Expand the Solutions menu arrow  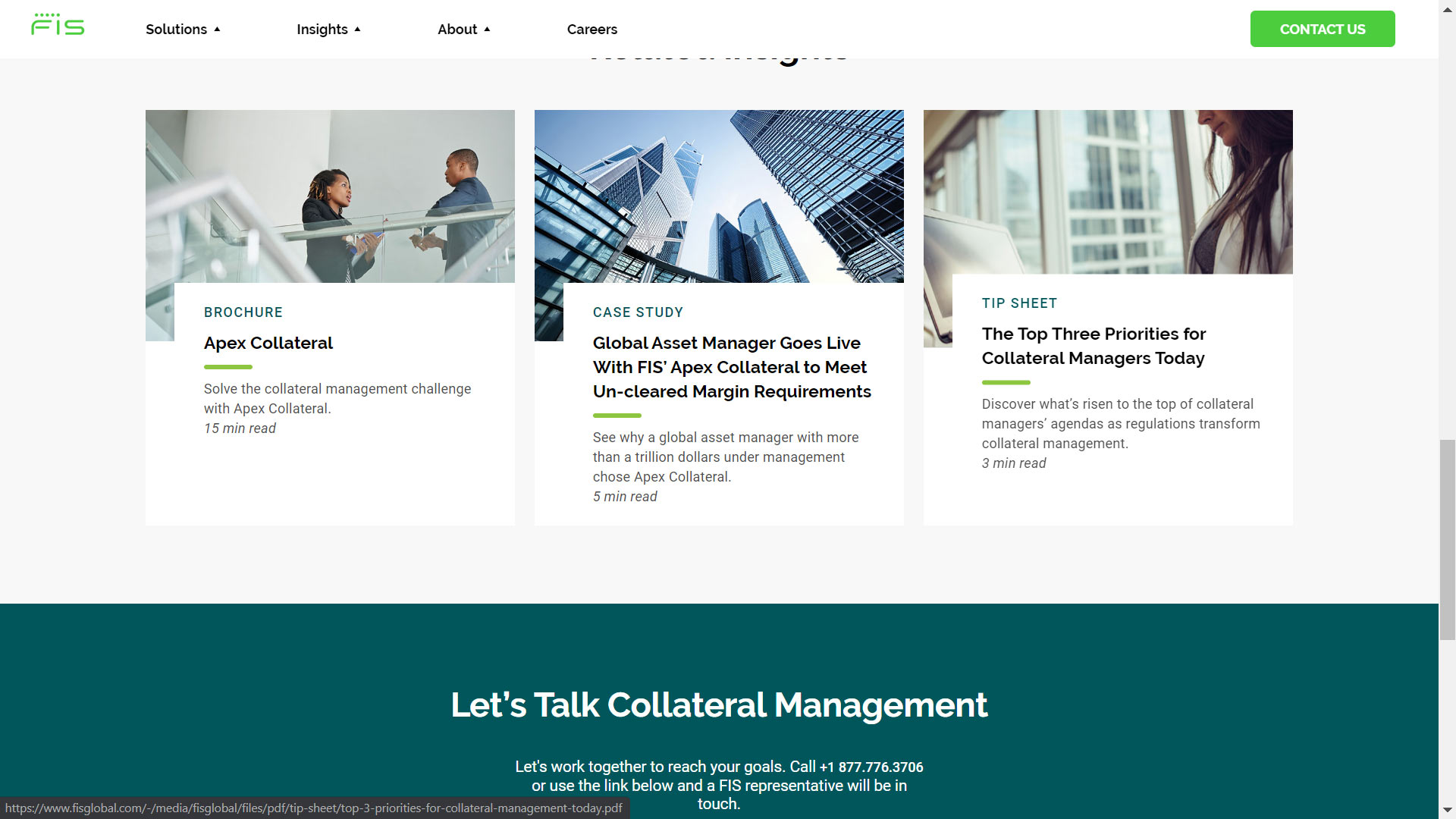[x=217, y=30]
